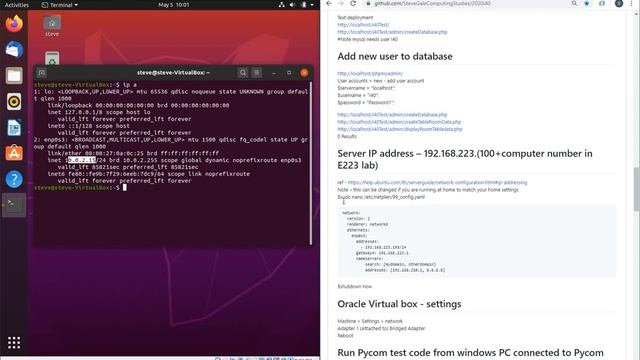The image size is (640, 360).
Task: Click the '$shutdown now' text
Action: coord(354,287)
